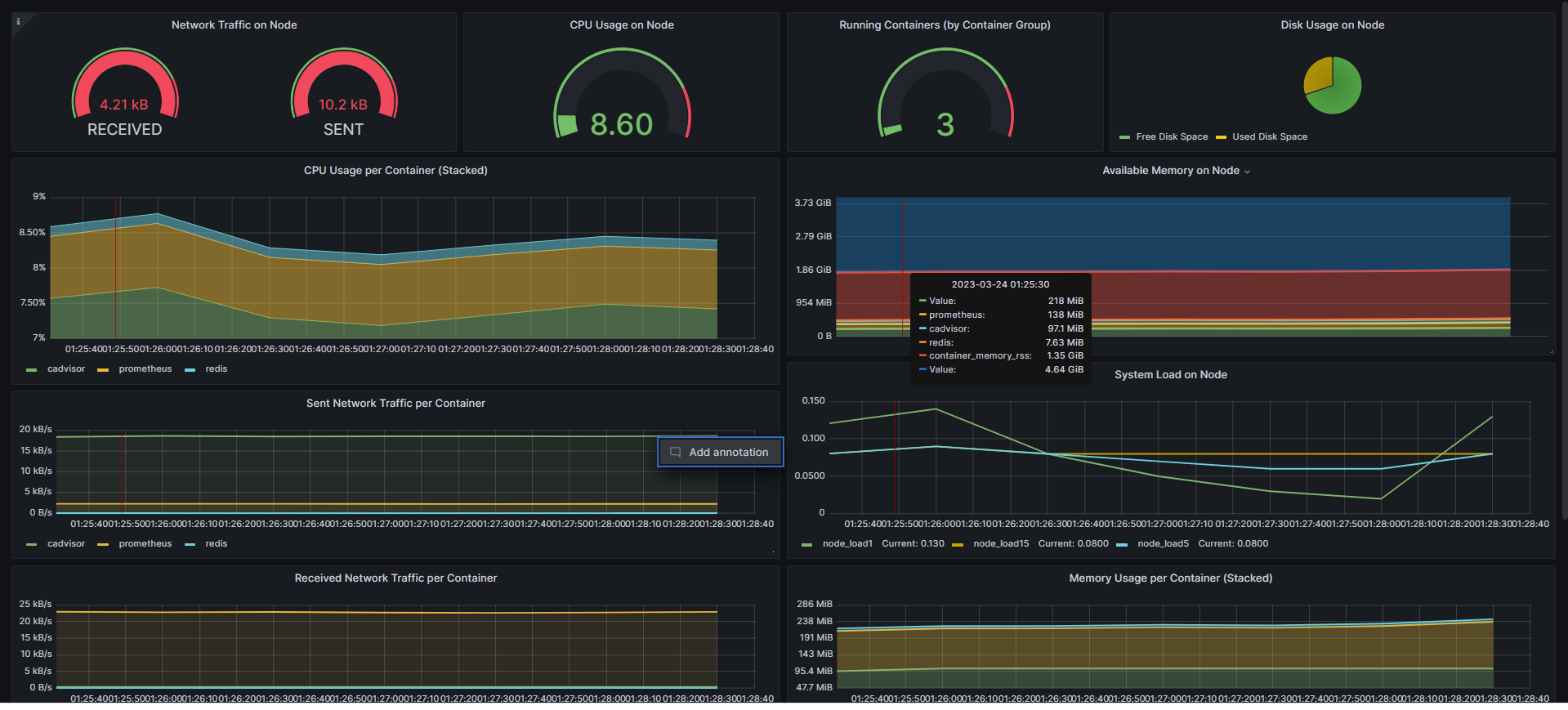Click the tooltip 'Value: 4.64 GiB' row

pyautogui.click(x=1001, y=370)
